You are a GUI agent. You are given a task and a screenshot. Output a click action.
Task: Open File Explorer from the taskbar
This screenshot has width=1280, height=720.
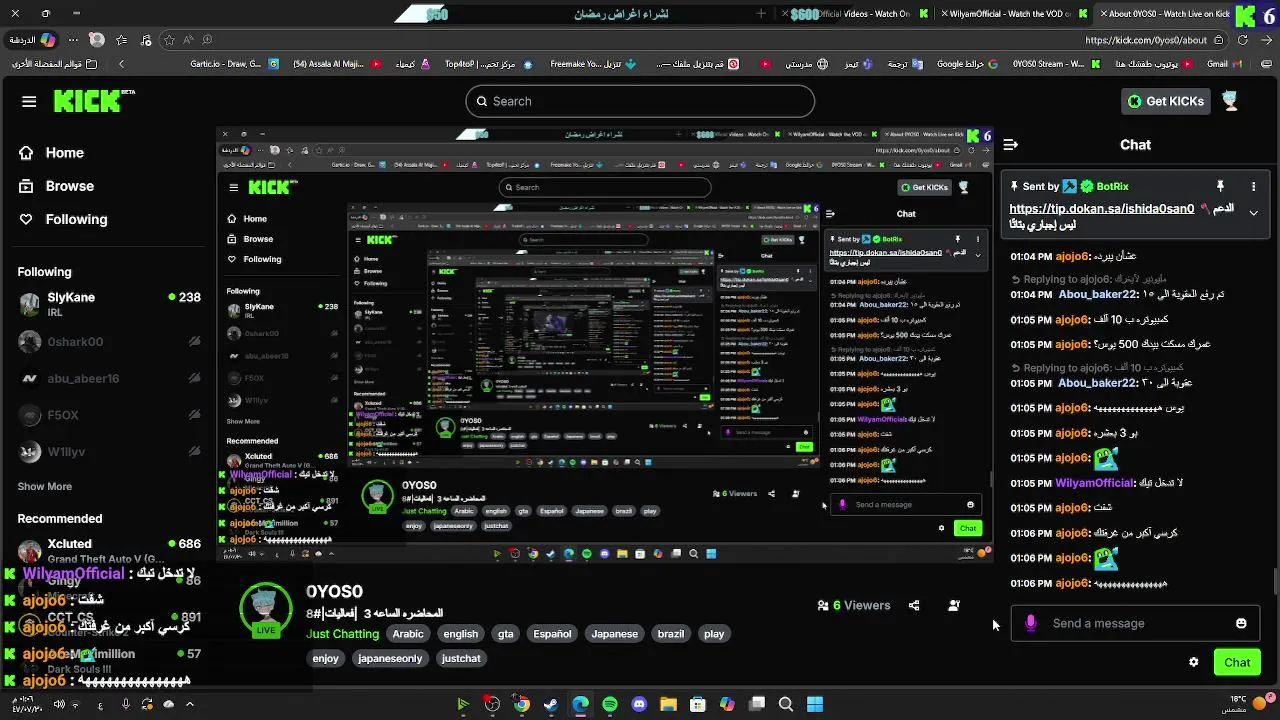coord(668,704)
